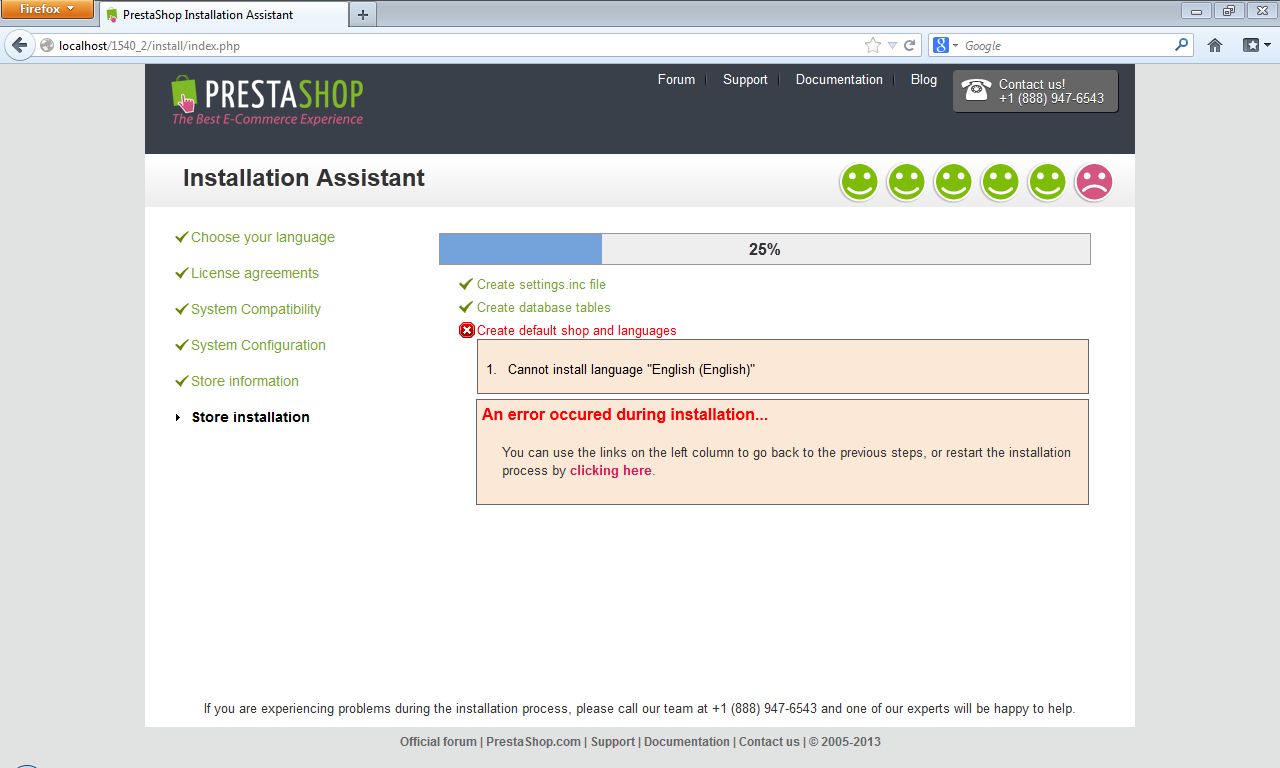Viewport: 1280px width, 768px height.
Task: Click the site identity globe icon
Action: (x=46, y=45)
